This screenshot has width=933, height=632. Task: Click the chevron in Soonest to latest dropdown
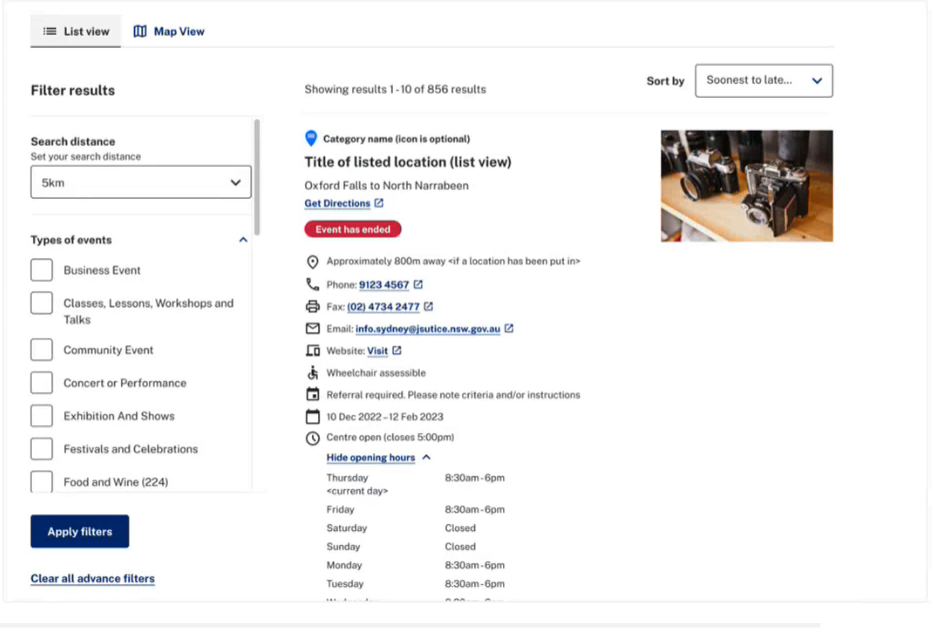(x=817, y=80)
